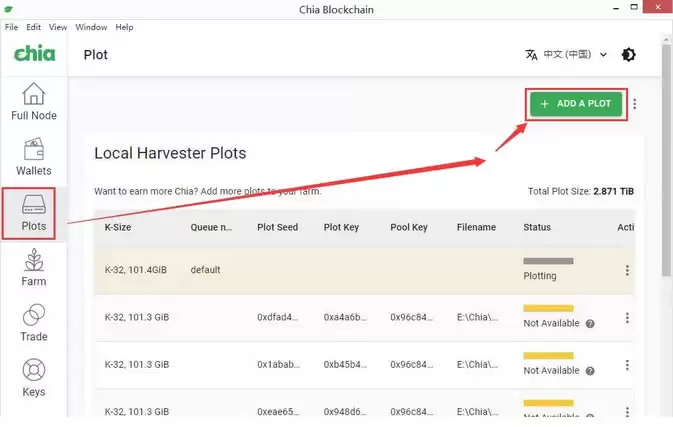Image resolution: width=673 pixels, height=427 pixels.
Task: Open the File menu
Action: 12,27
